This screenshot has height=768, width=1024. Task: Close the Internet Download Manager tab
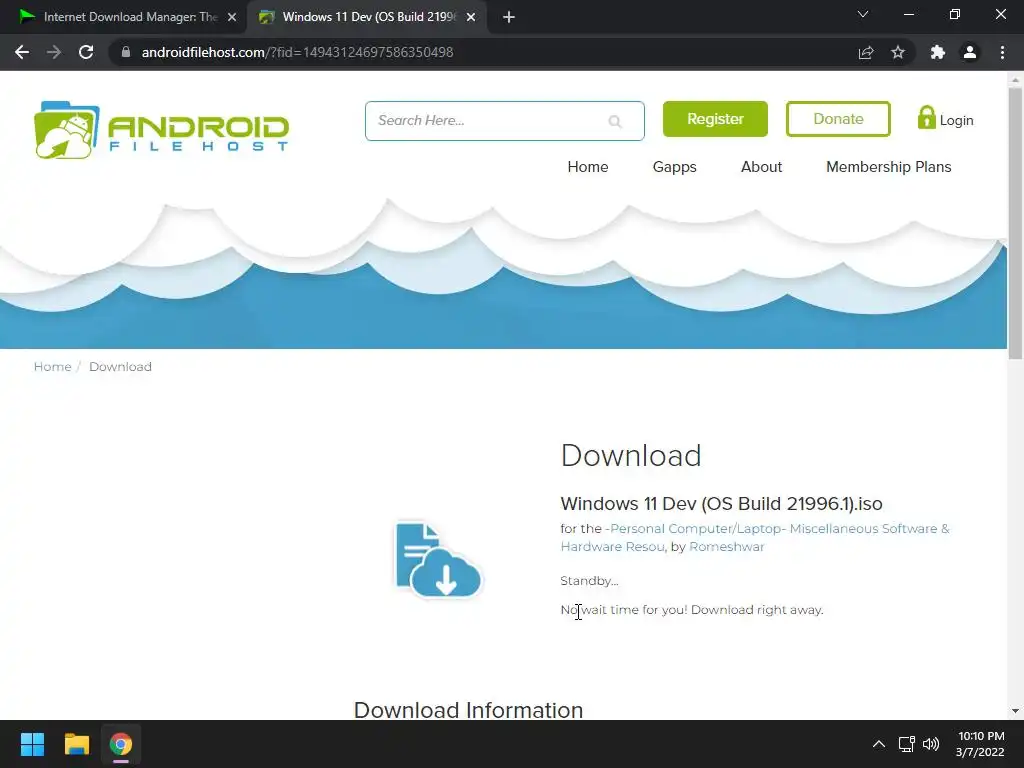tap(232, 17)
